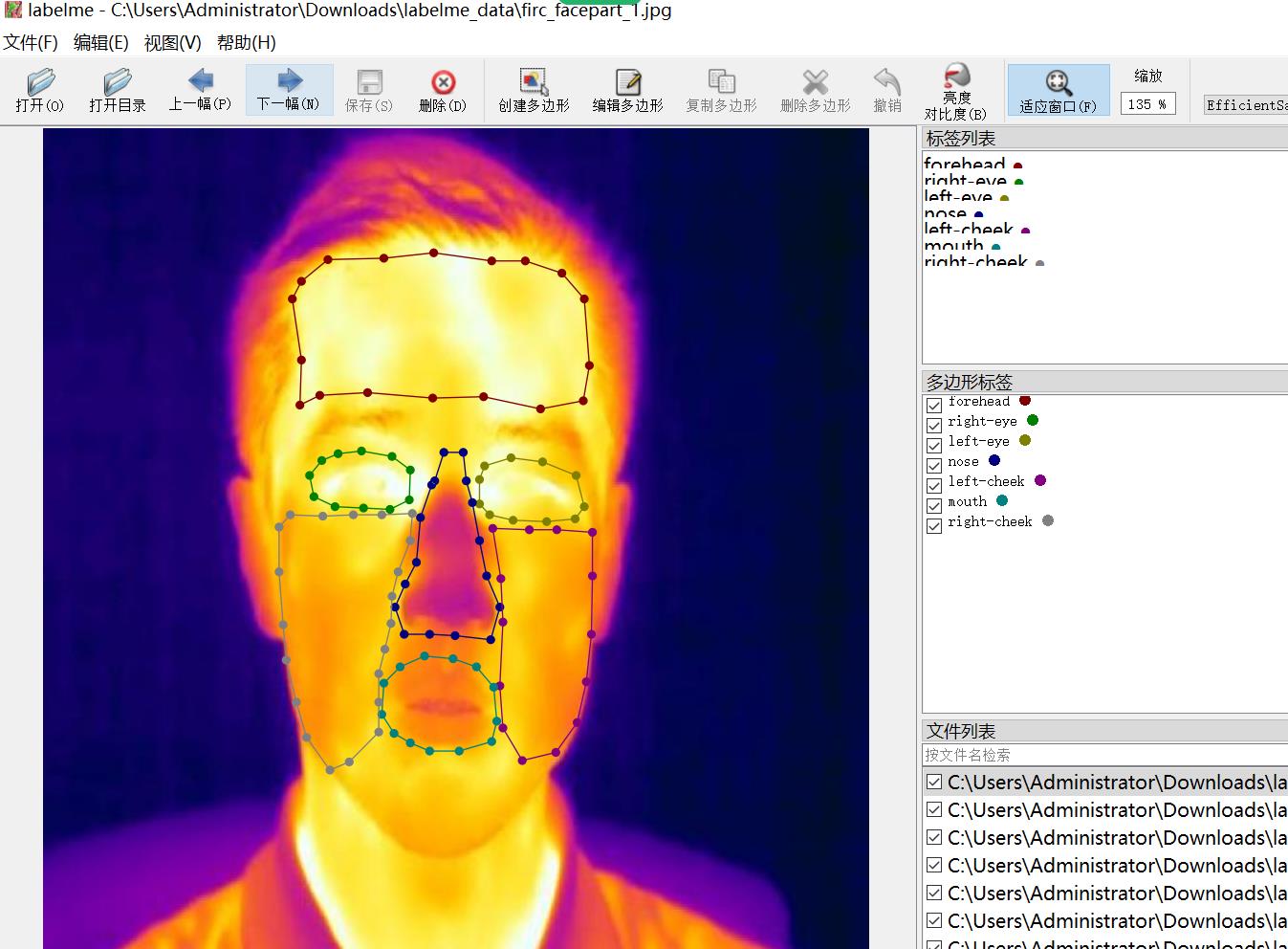Open the EfficientSam model dropdown
The height and width of the screenshot is (949, 1288).
[x=1245, y=105]
